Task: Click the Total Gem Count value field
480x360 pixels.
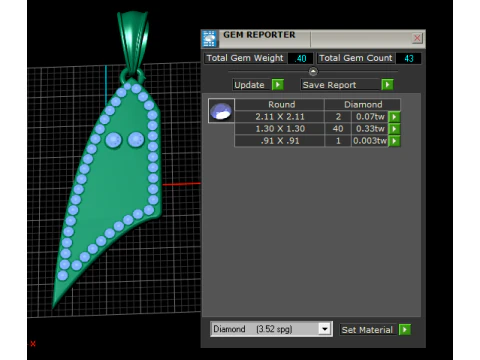Action: 409,58
